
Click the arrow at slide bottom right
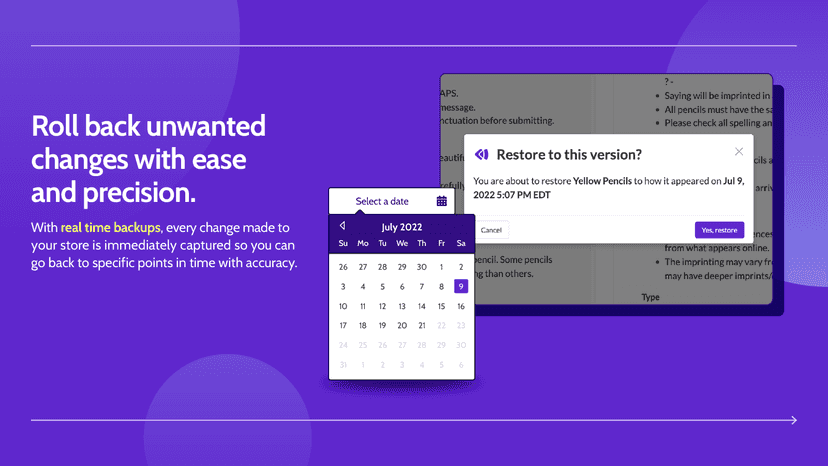[794, 420]
